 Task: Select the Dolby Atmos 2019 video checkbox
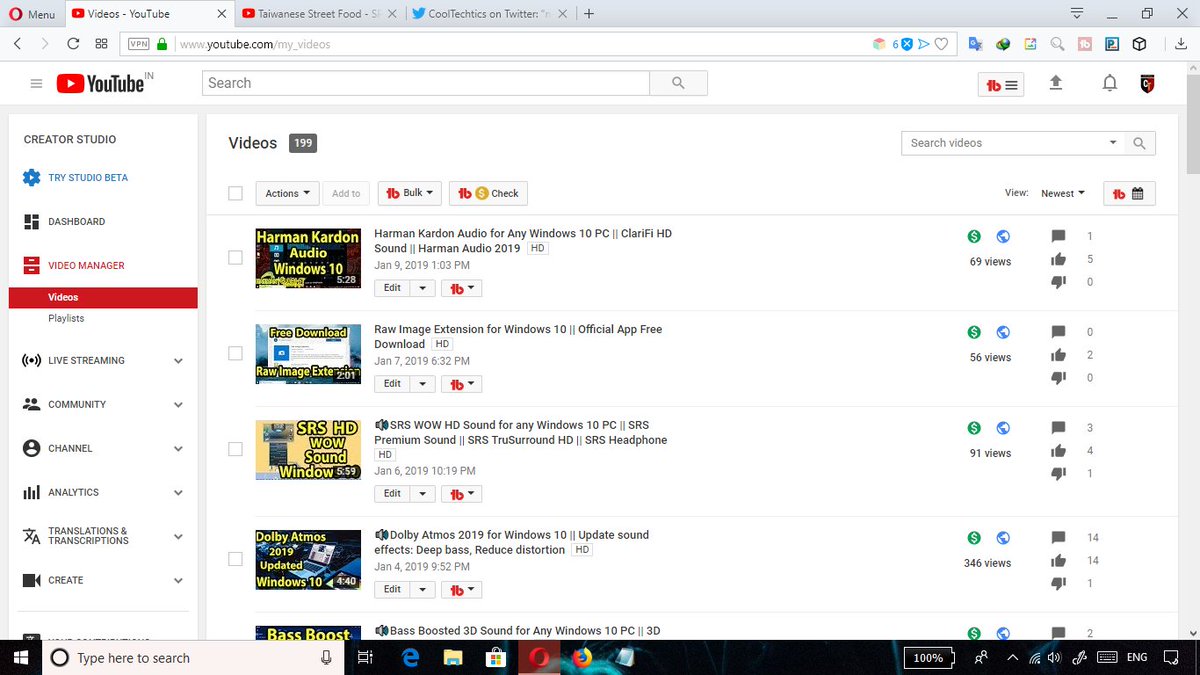pos(236,559)
